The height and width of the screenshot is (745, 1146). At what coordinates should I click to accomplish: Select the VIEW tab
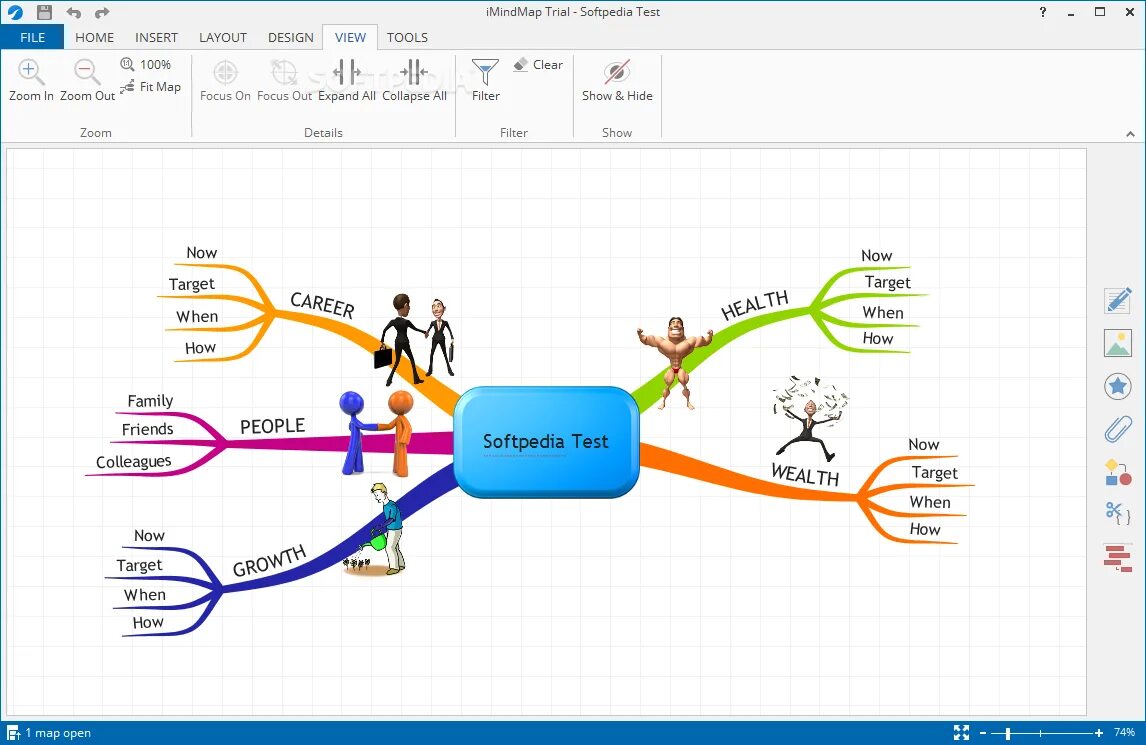pos(350,37)
